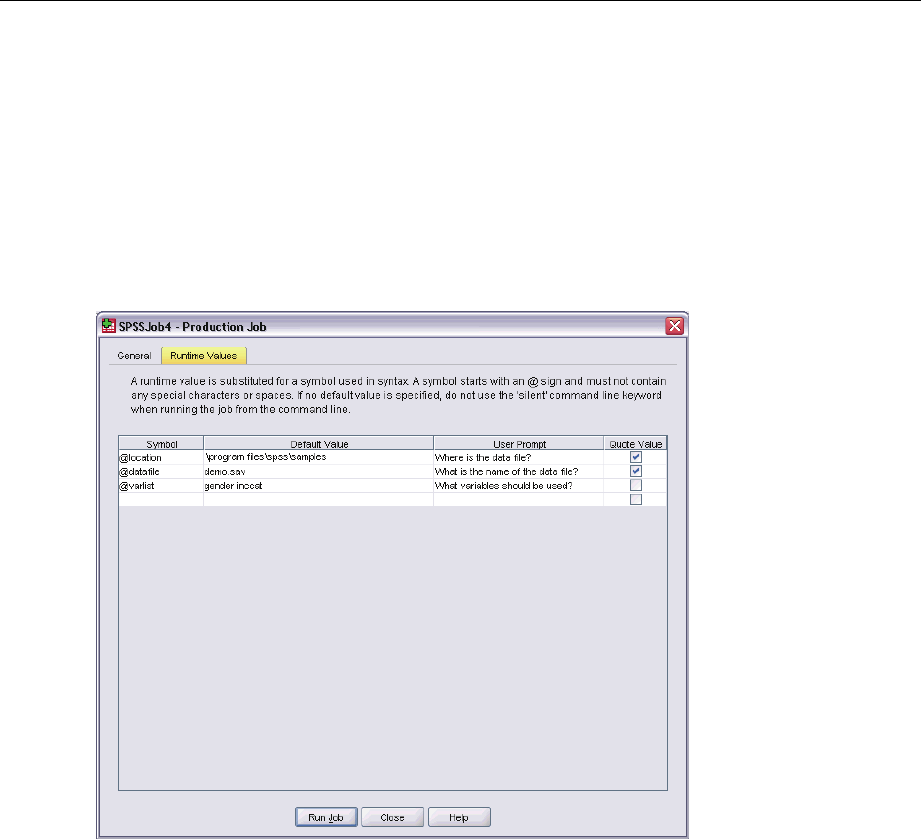Click the SPSS Production Job title bar icon
The height and width of the screenshot is (839, 921).
coord(109,326)
